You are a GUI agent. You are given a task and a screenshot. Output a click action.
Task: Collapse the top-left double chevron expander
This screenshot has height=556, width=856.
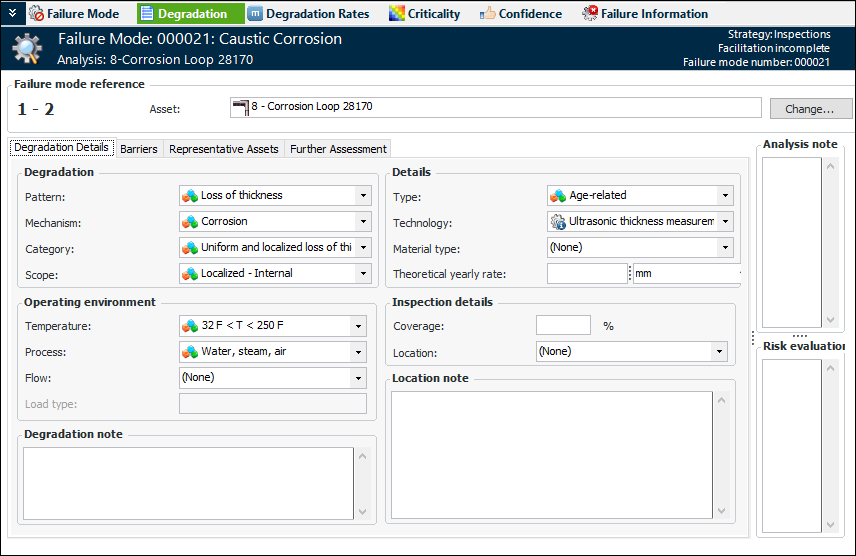pos(12,14)
